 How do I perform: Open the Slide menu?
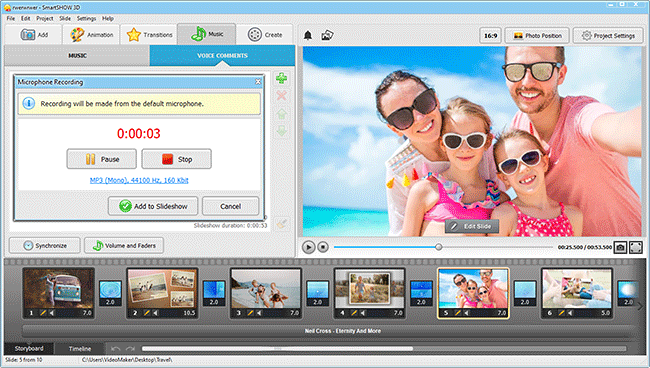click(x=65, y=18)
